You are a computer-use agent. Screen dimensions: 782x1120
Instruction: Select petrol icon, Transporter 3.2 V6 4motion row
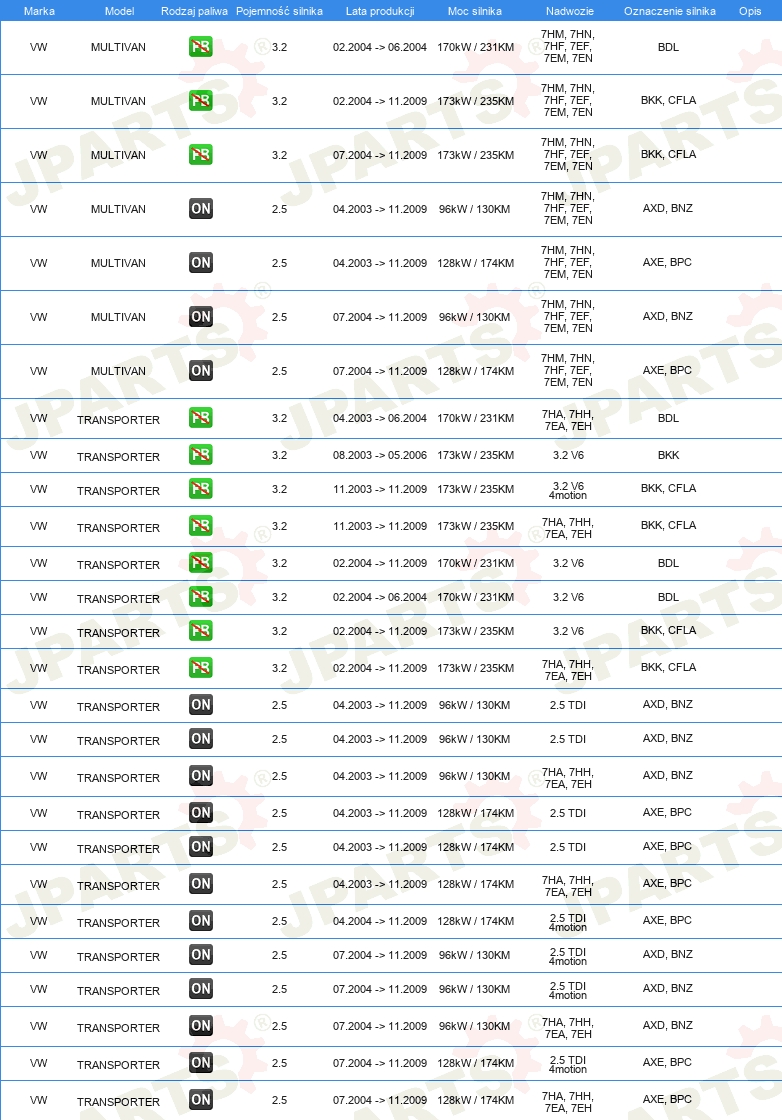point(201,489)
